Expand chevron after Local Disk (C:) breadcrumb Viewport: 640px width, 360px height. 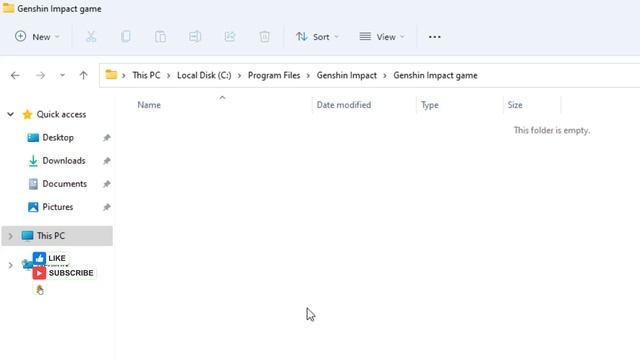240,76
